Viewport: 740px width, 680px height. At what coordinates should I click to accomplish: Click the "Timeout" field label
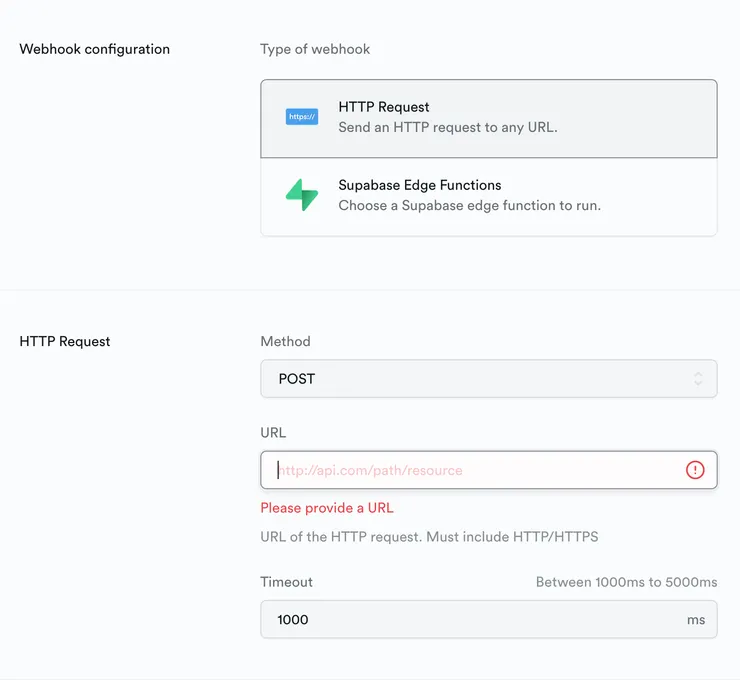click(x=286, y=582)
